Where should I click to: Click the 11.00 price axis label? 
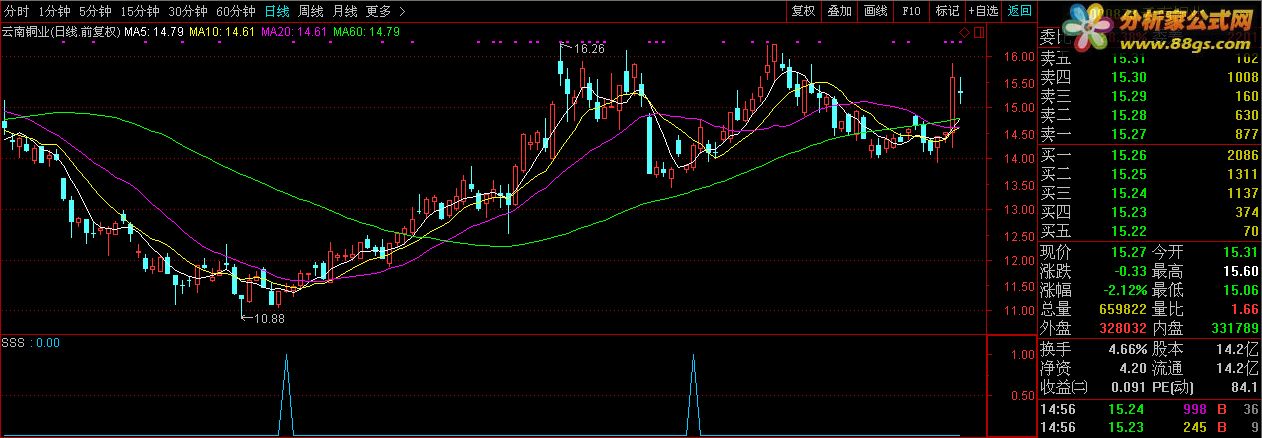1018,312
